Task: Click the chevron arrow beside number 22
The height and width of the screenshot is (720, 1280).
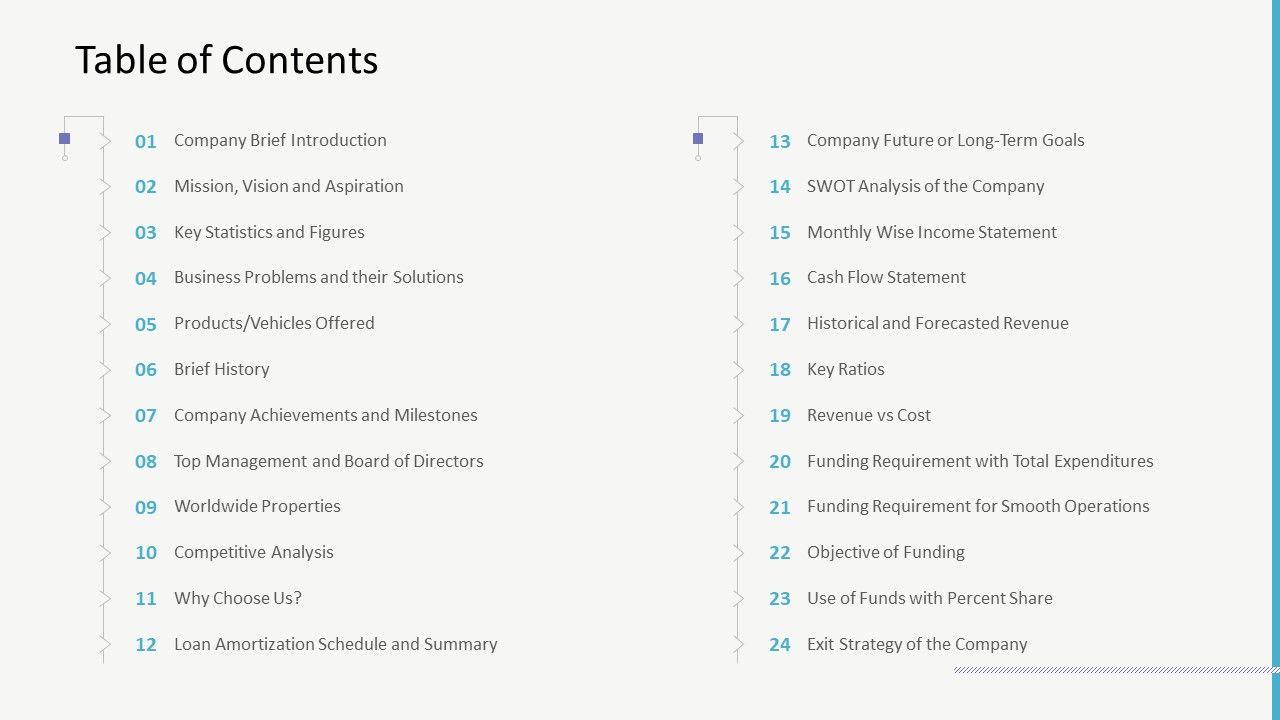Action: (739, 553)
